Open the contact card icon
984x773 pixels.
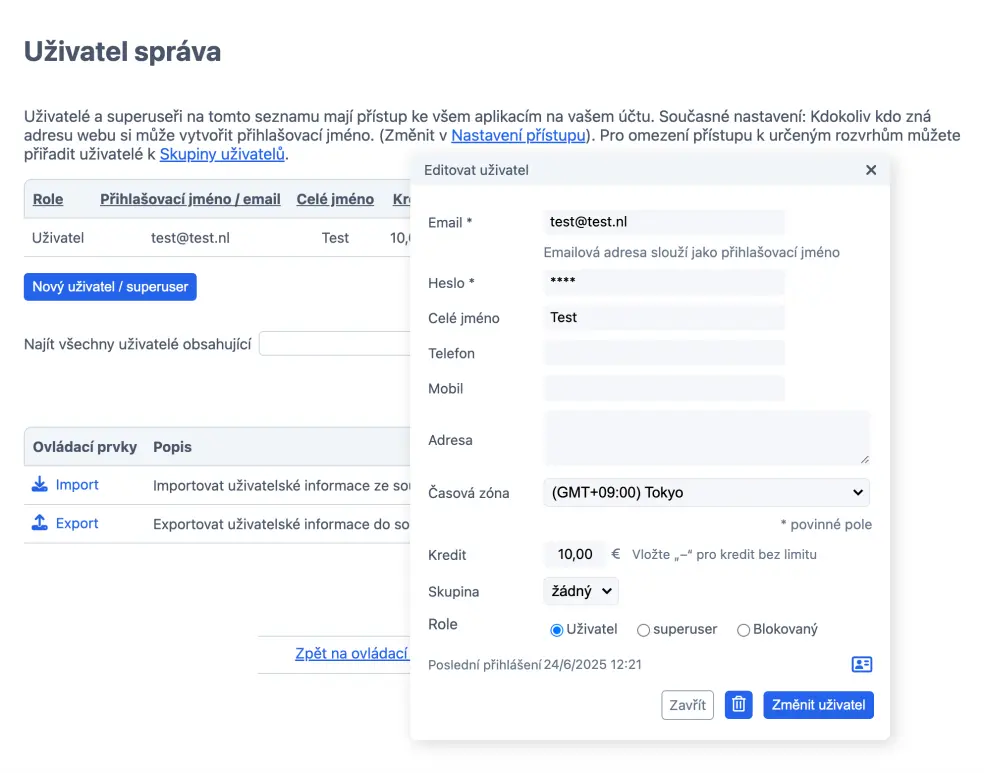click(861, 665)
